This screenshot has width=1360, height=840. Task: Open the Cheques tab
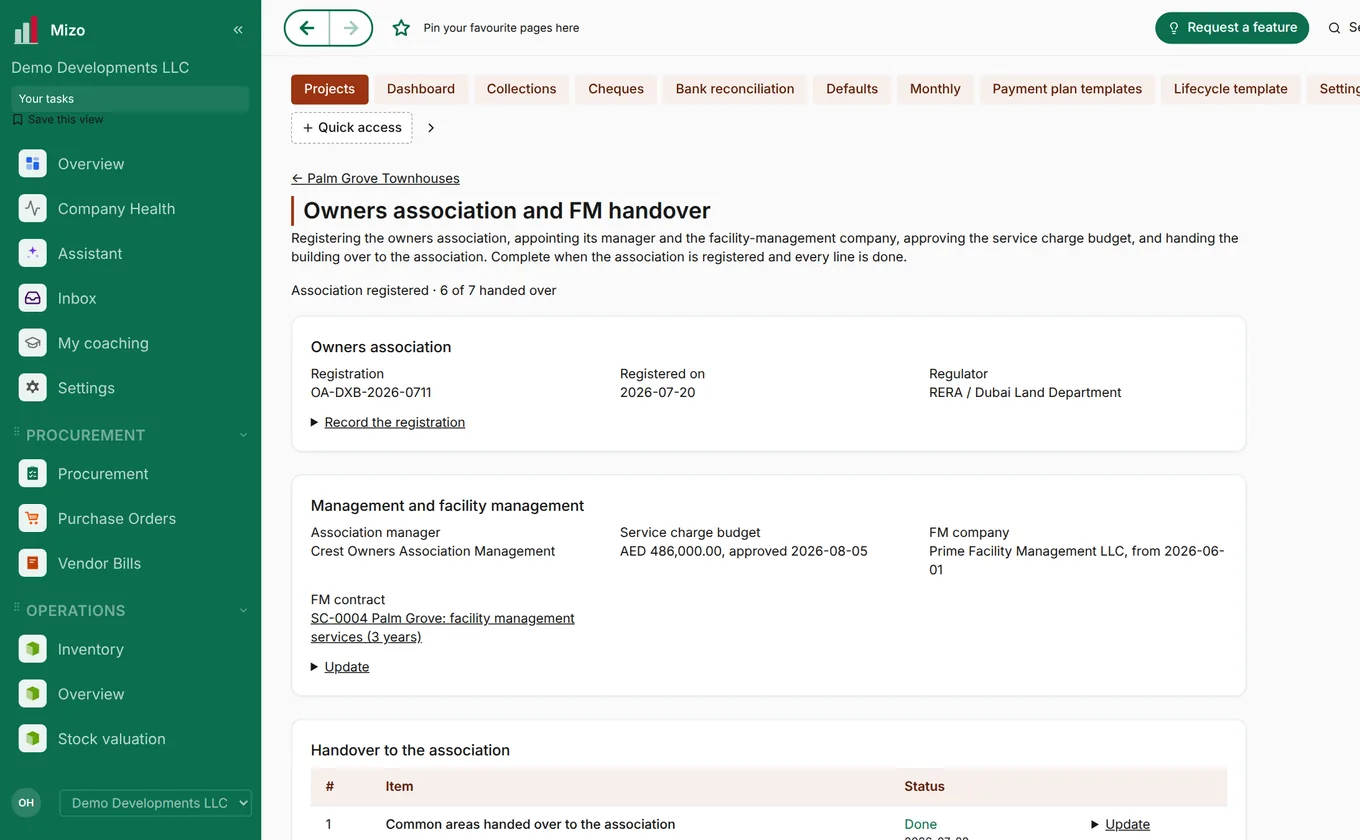pyautogui.click(x=616, y=89)
